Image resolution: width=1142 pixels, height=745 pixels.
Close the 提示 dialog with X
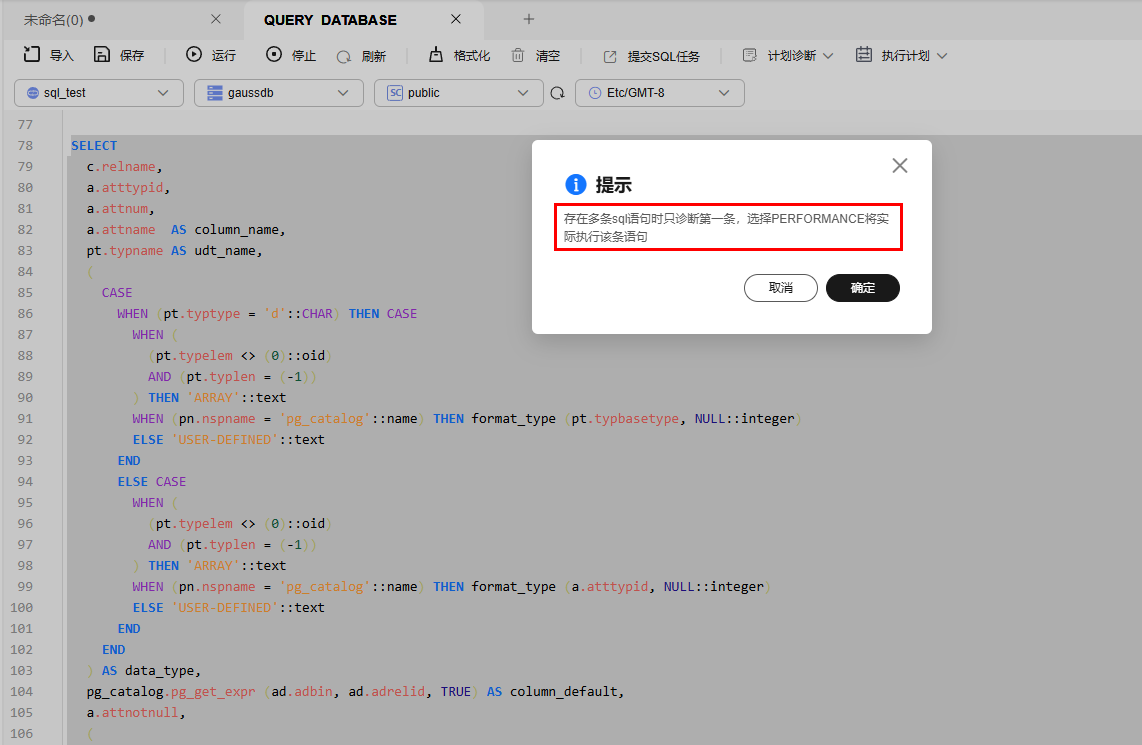(900, 166)
